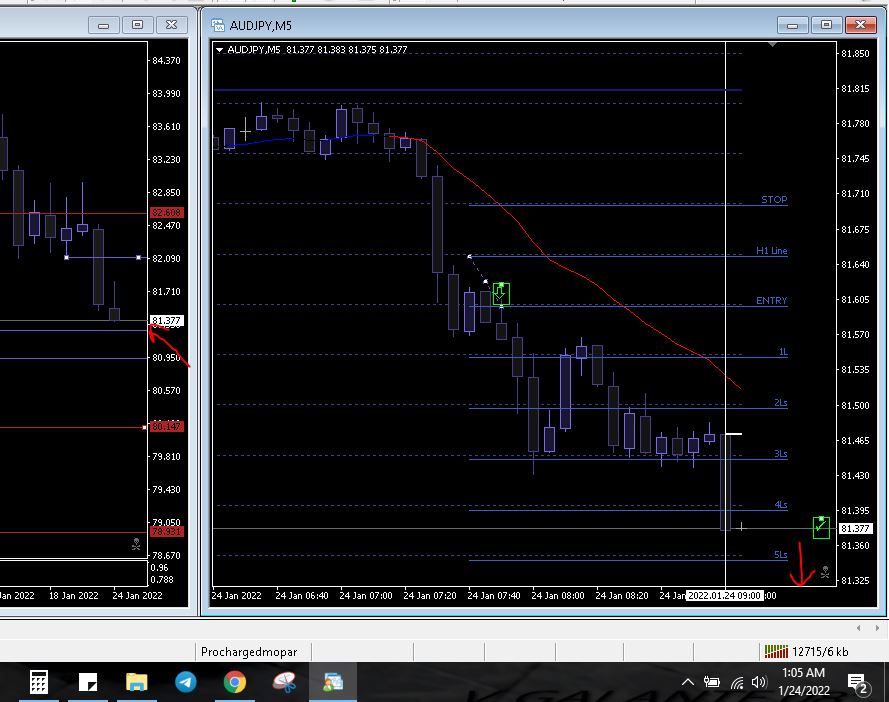Click the skull icon in the left chart
Screen dimensions: 889x702
point(137,545)
